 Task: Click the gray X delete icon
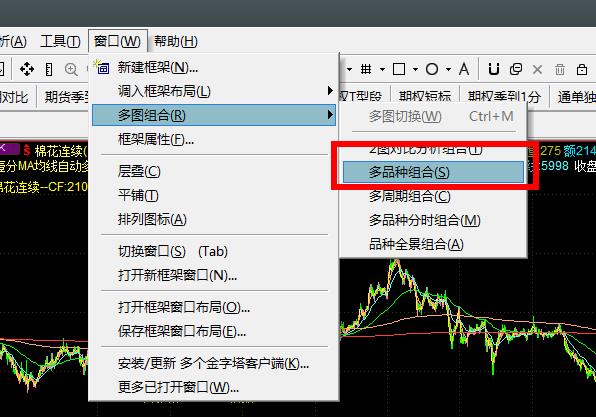pos(537,70)
